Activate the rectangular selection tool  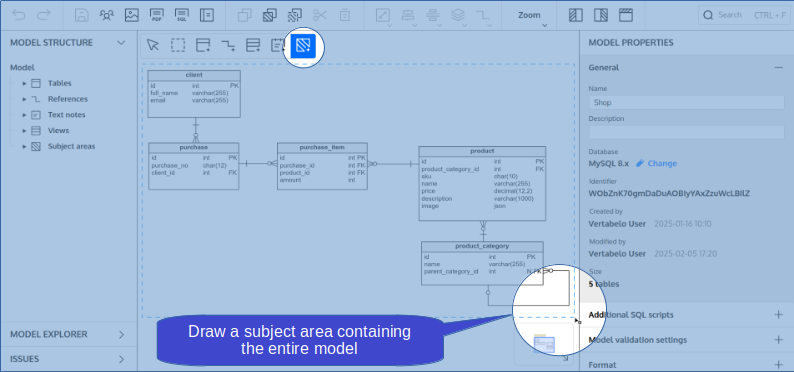click(178, 46)
